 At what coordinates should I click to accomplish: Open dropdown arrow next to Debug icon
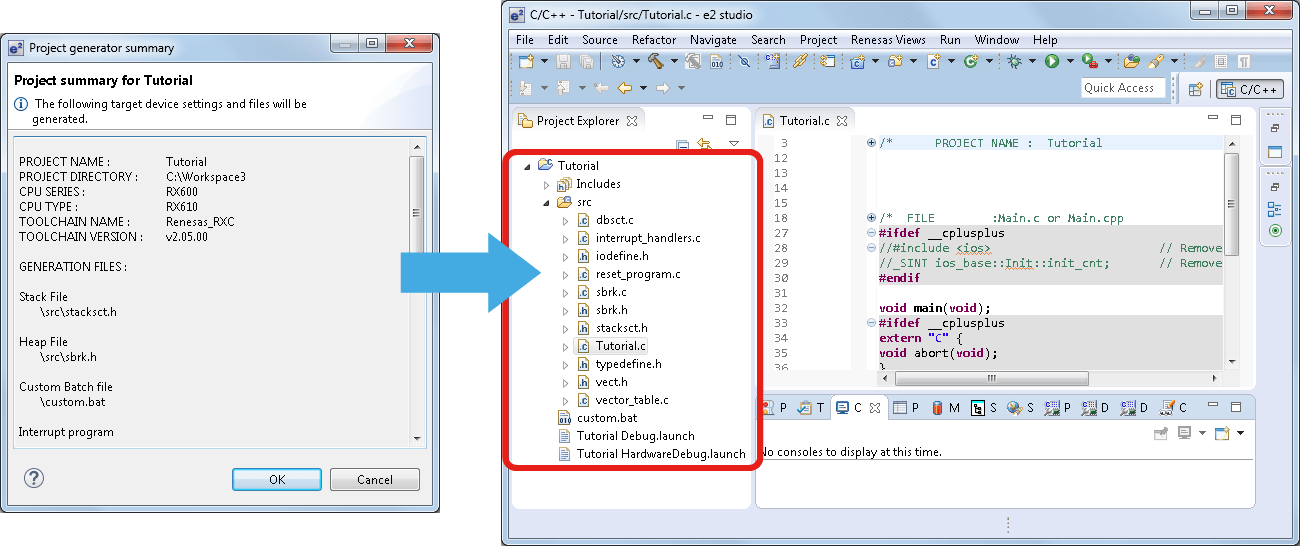[1032, 61]
